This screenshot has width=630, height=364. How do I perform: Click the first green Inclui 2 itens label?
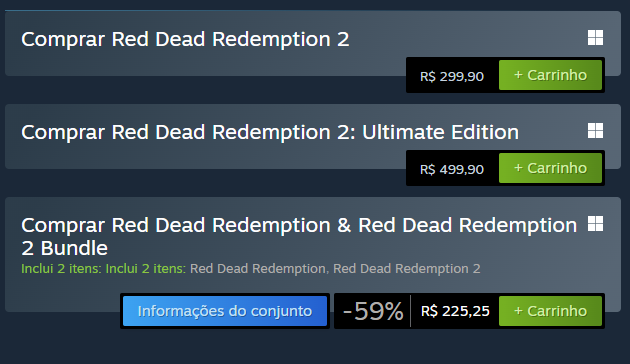click(61, 268)
